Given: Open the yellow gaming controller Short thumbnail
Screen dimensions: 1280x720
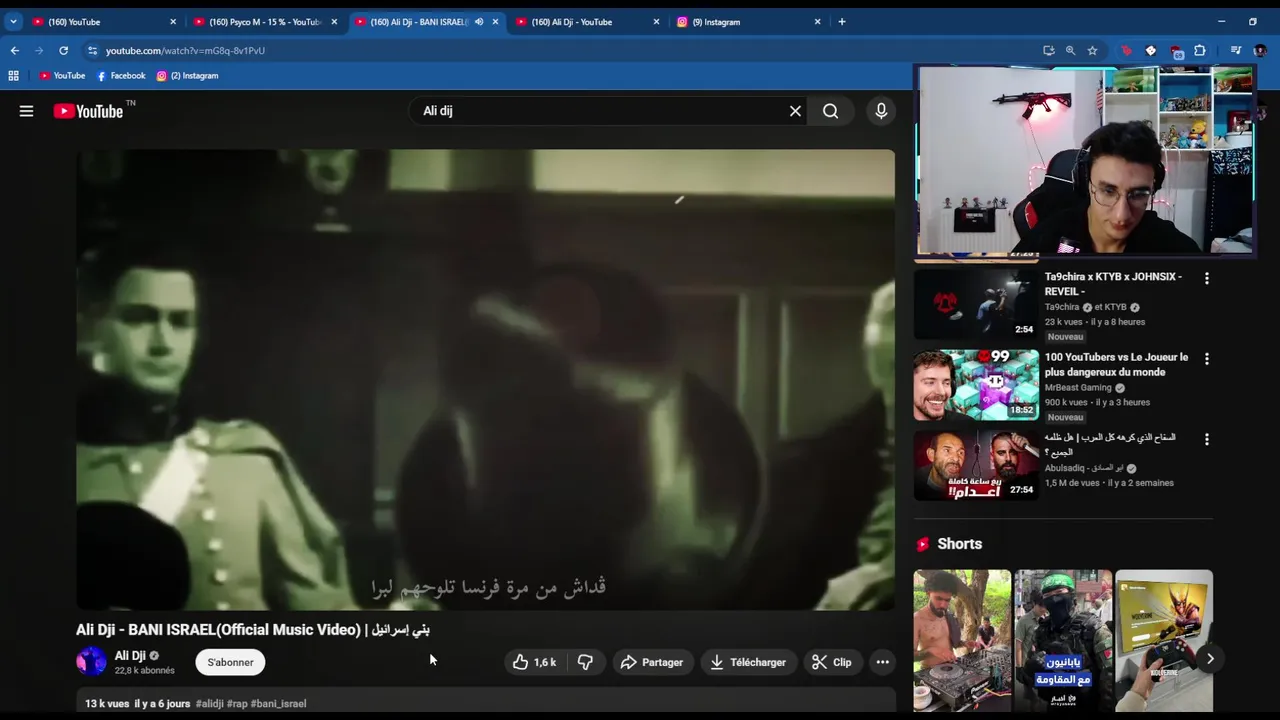Looking at the screenshot, I should click(1164, 640).
